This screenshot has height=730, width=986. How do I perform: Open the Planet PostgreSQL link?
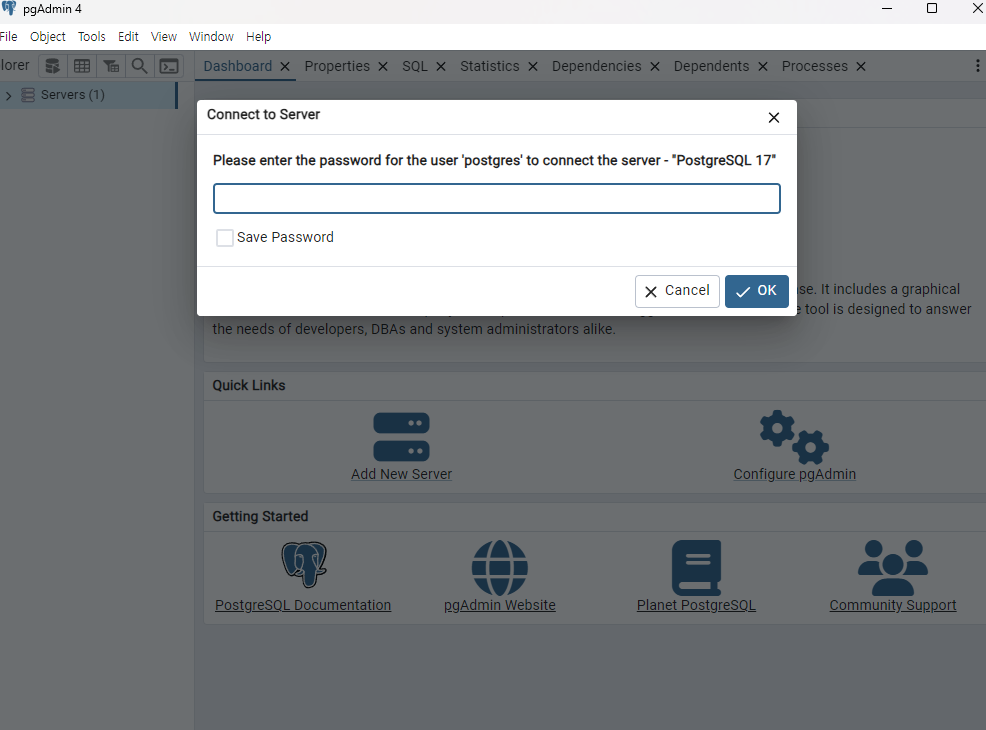pyautogui.click(x=696, y=605)
